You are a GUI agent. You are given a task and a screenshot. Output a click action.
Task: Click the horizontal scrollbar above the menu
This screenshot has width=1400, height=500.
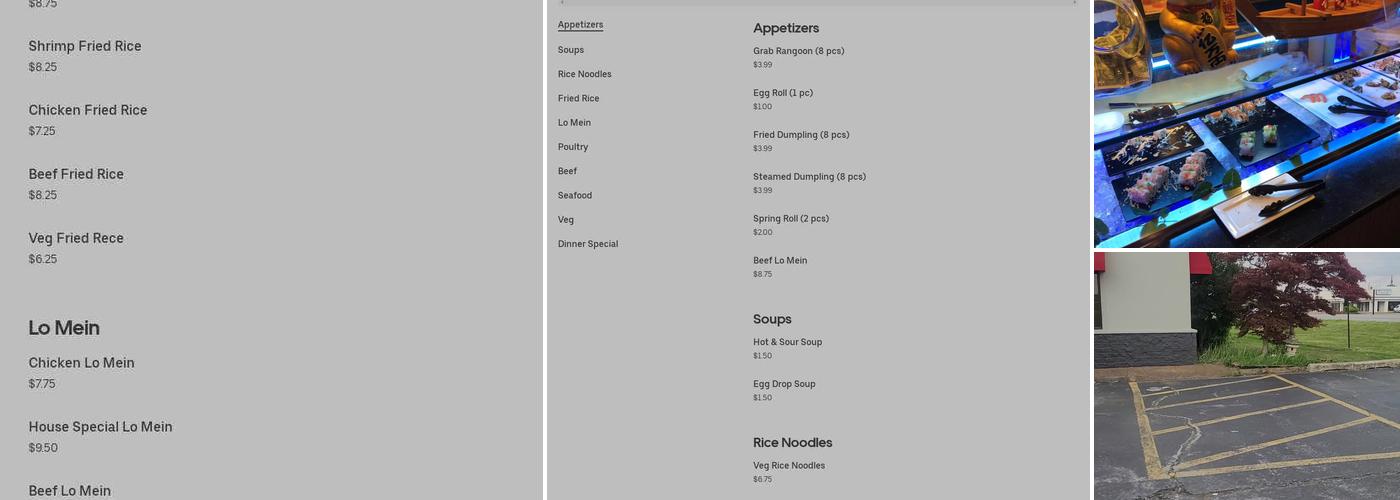(818, 2)
